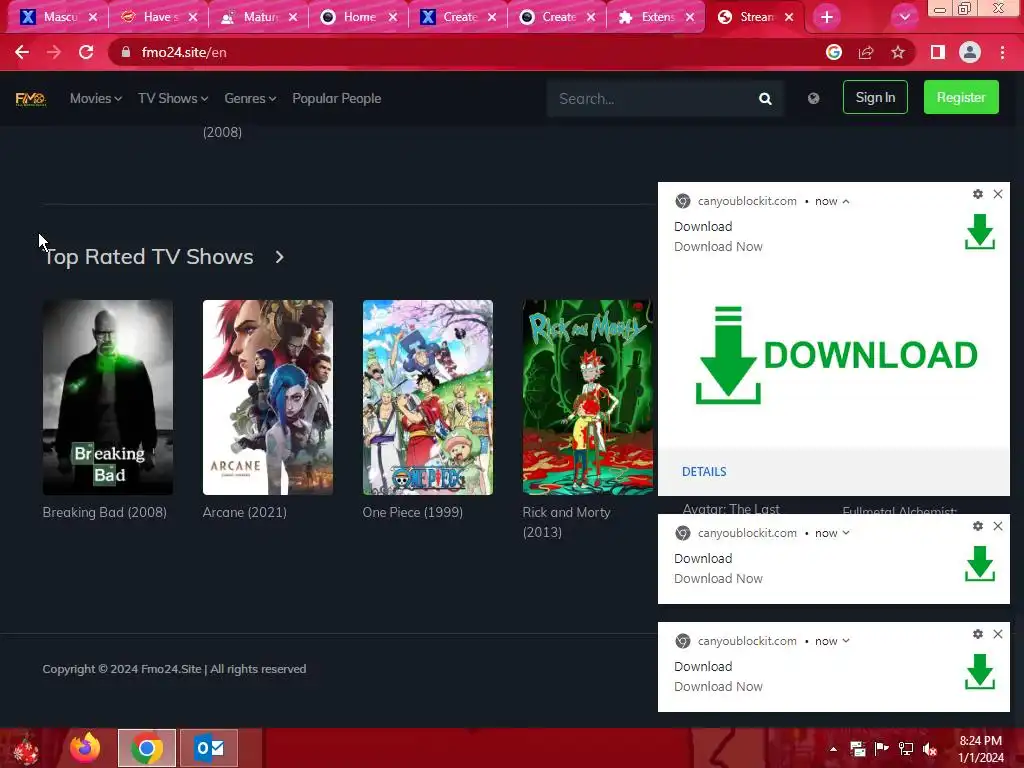This screenshot has height=768, width=1024.
Task: Click the Start button ornament
Action: click(x=26, y=749)
